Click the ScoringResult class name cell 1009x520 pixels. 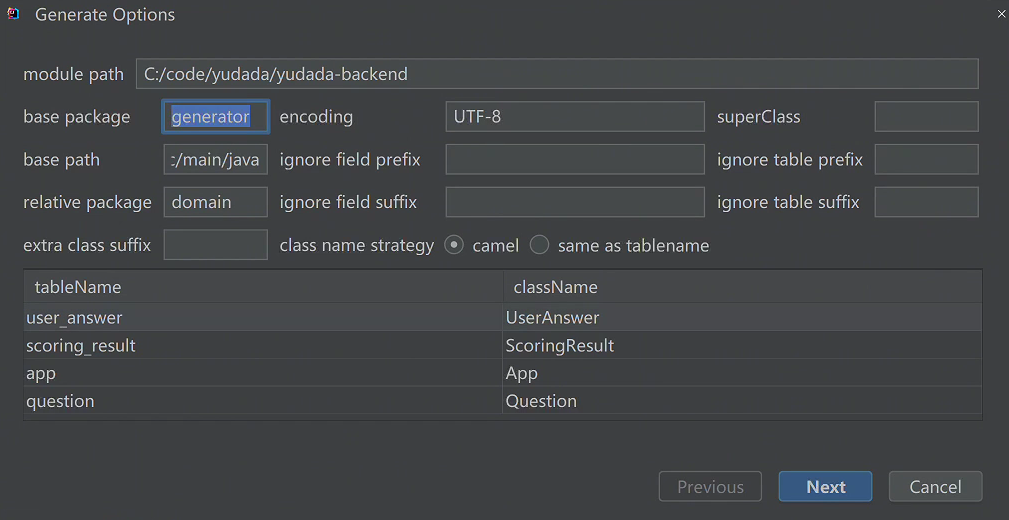coord(742,346)
